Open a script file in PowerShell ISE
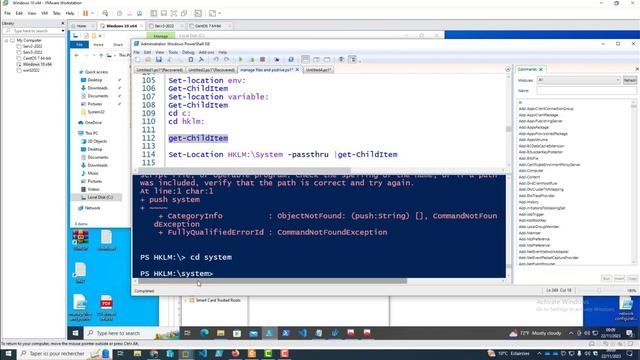The width and height of the screenshot is (640, 360). (148, 60)
